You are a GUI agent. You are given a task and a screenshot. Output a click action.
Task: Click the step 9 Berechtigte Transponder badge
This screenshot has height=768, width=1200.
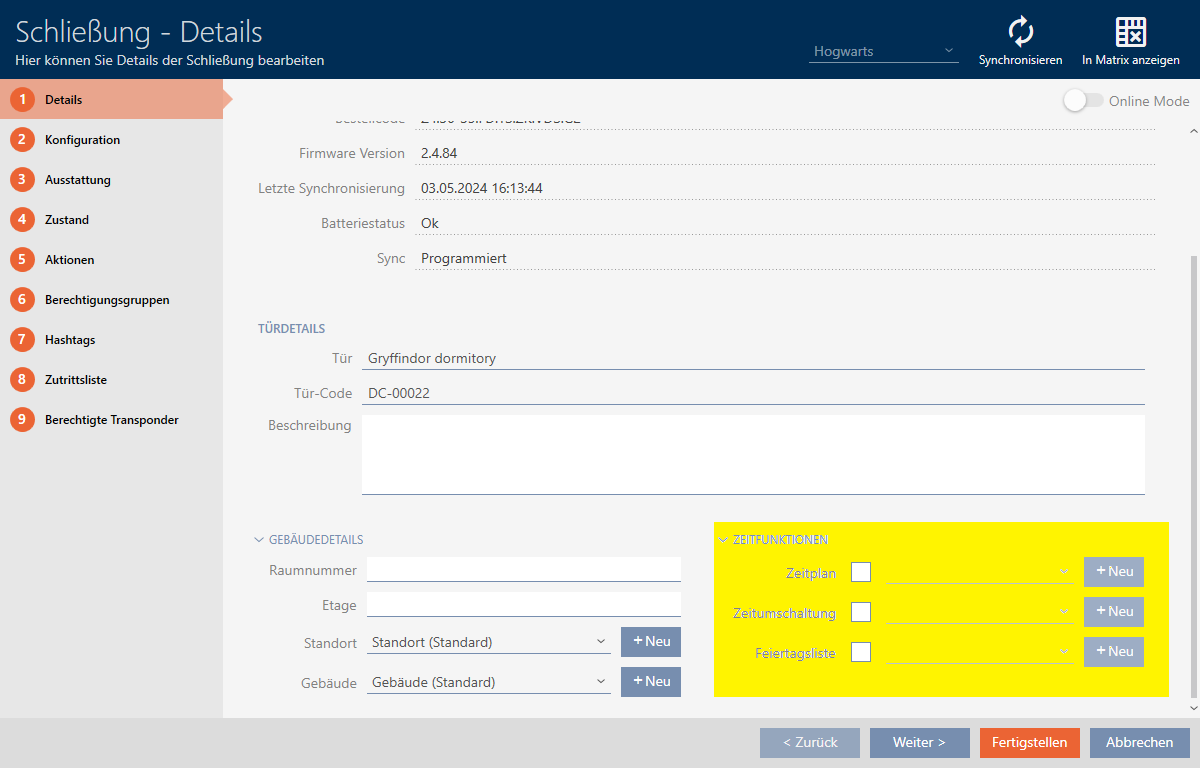coord(22,420)
